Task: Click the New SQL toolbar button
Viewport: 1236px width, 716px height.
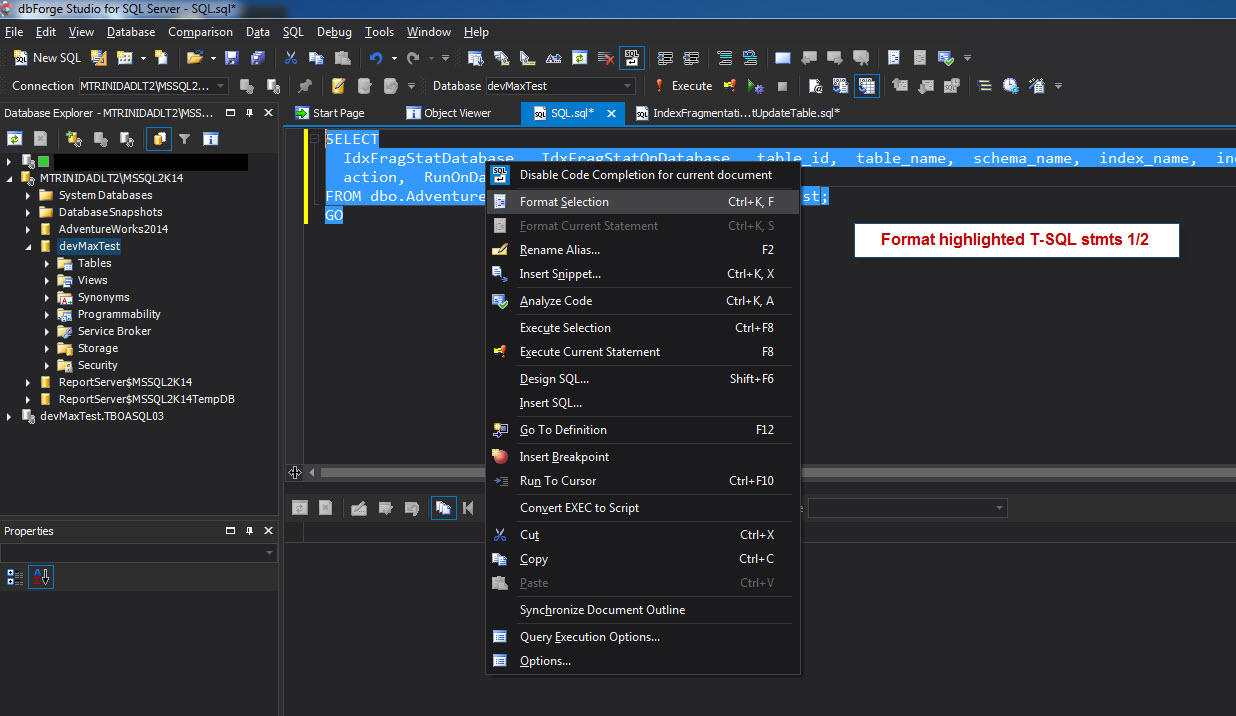Action: (x=47, y=58)
